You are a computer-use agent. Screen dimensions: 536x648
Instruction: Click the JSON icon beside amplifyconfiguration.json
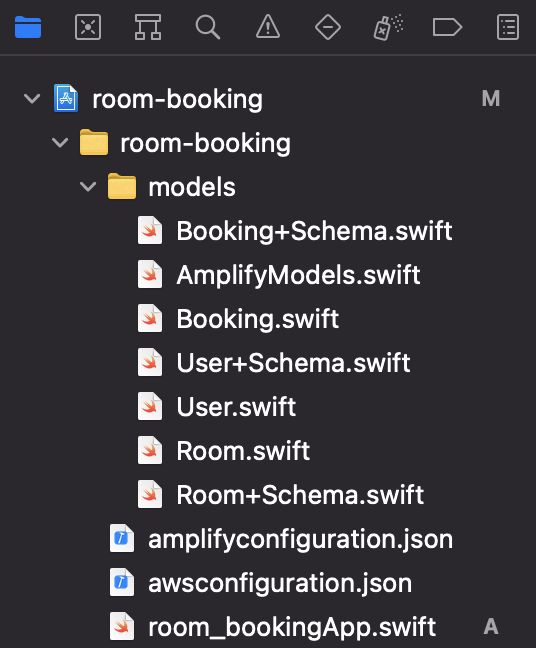coord(122,538)
